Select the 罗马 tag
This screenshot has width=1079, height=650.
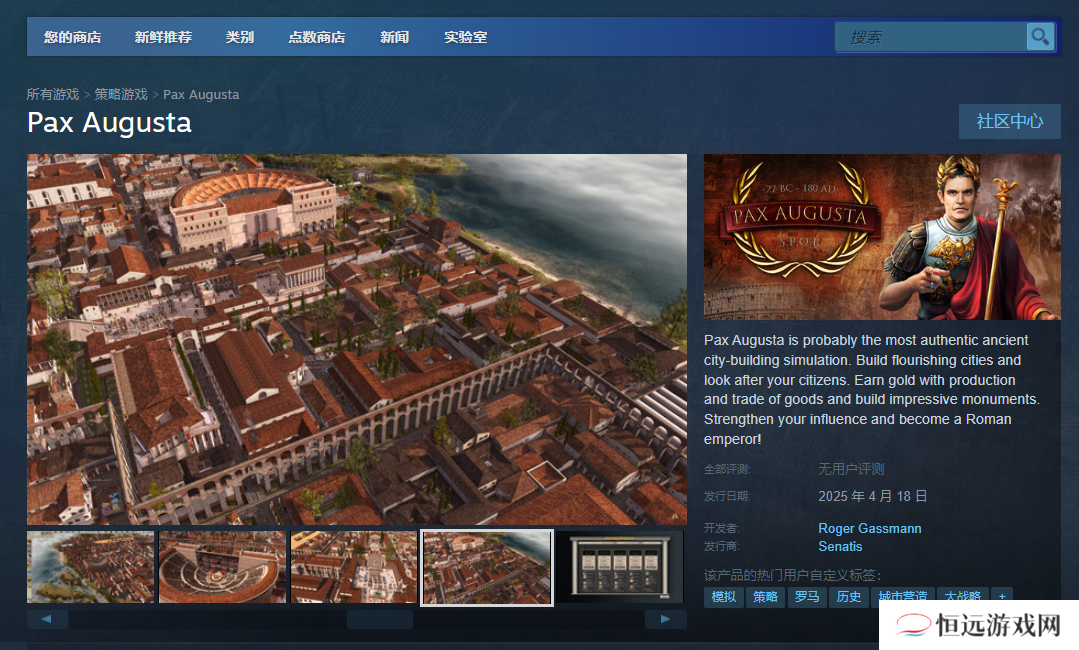[x=807, y=597]
